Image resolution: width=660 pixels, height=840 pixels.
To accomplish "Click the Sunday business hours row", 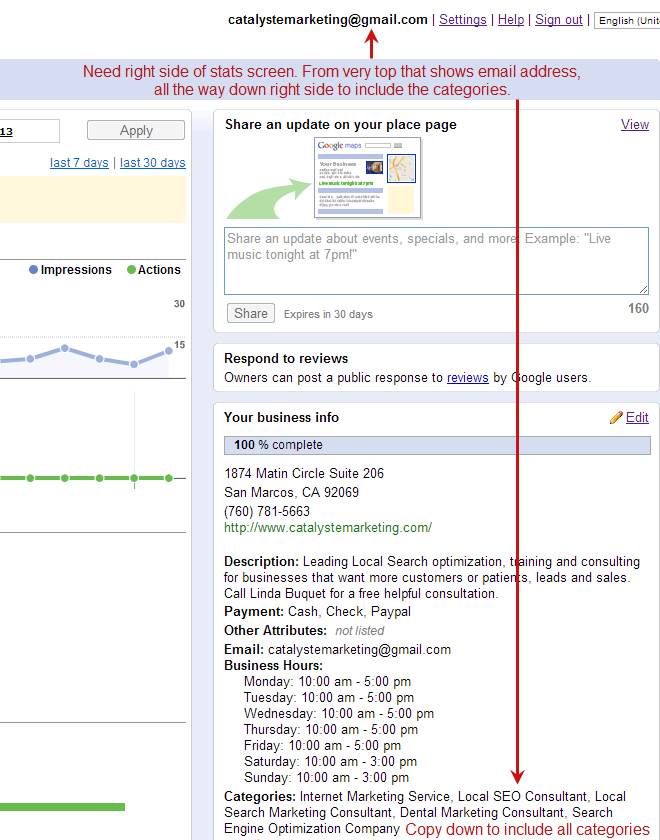I will 326,777.
